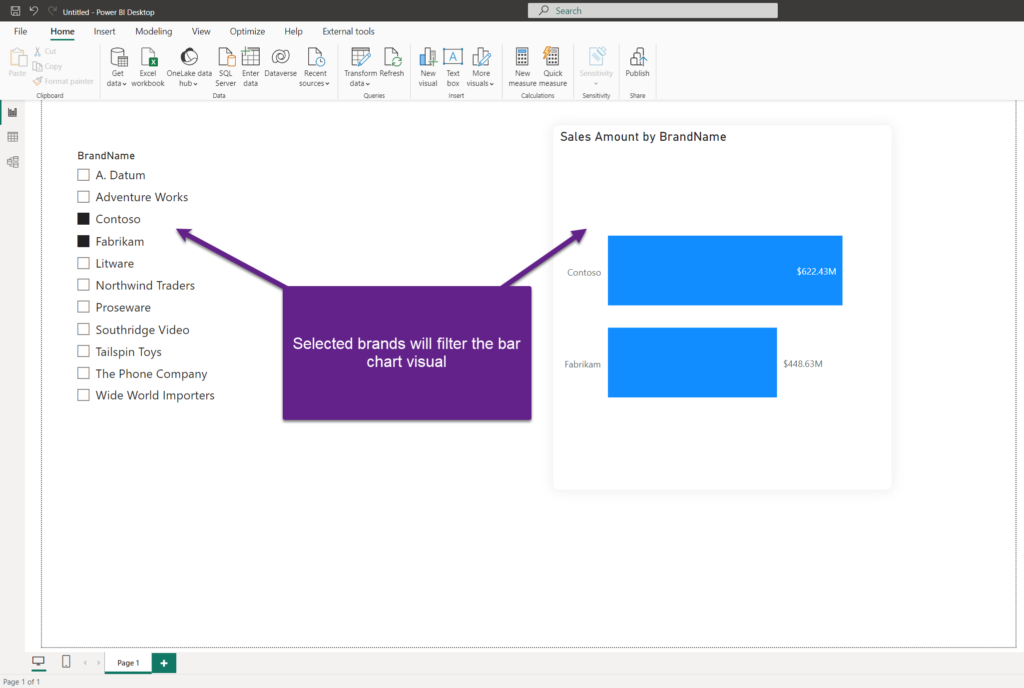Open the Optimize ribbon tab
Image resolution: width=1024 pixels, height=688 pixels.
(x=247, y=31)
